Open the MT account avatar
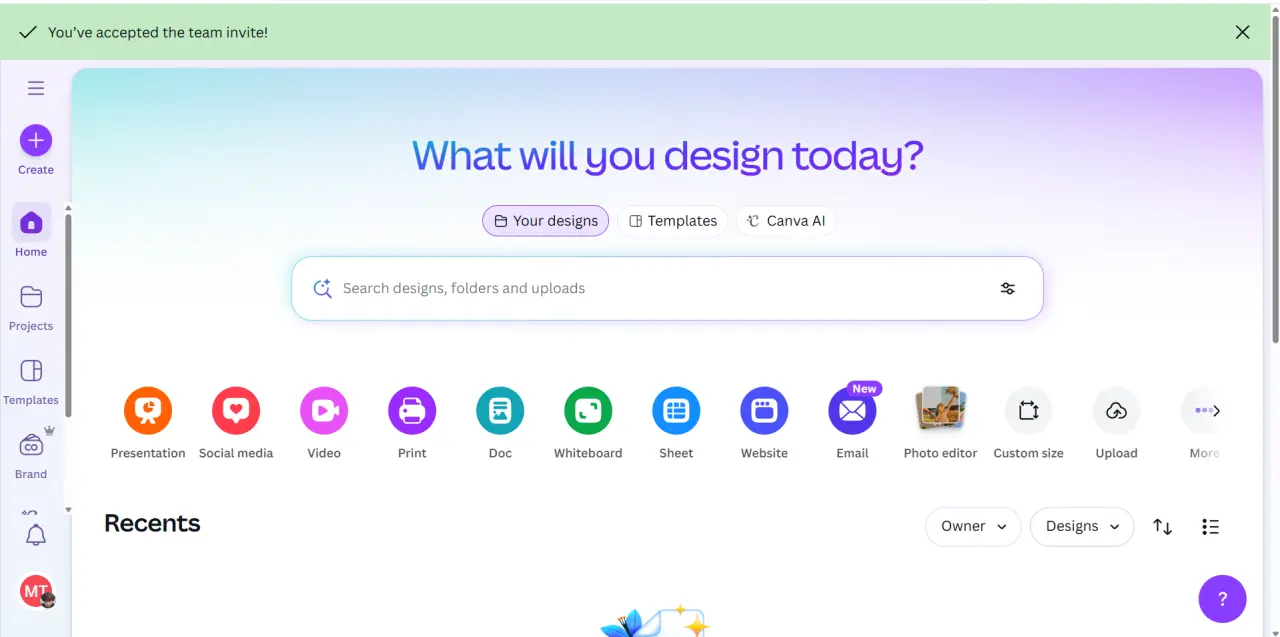1280x637 pixels. [x=36, y=591]
